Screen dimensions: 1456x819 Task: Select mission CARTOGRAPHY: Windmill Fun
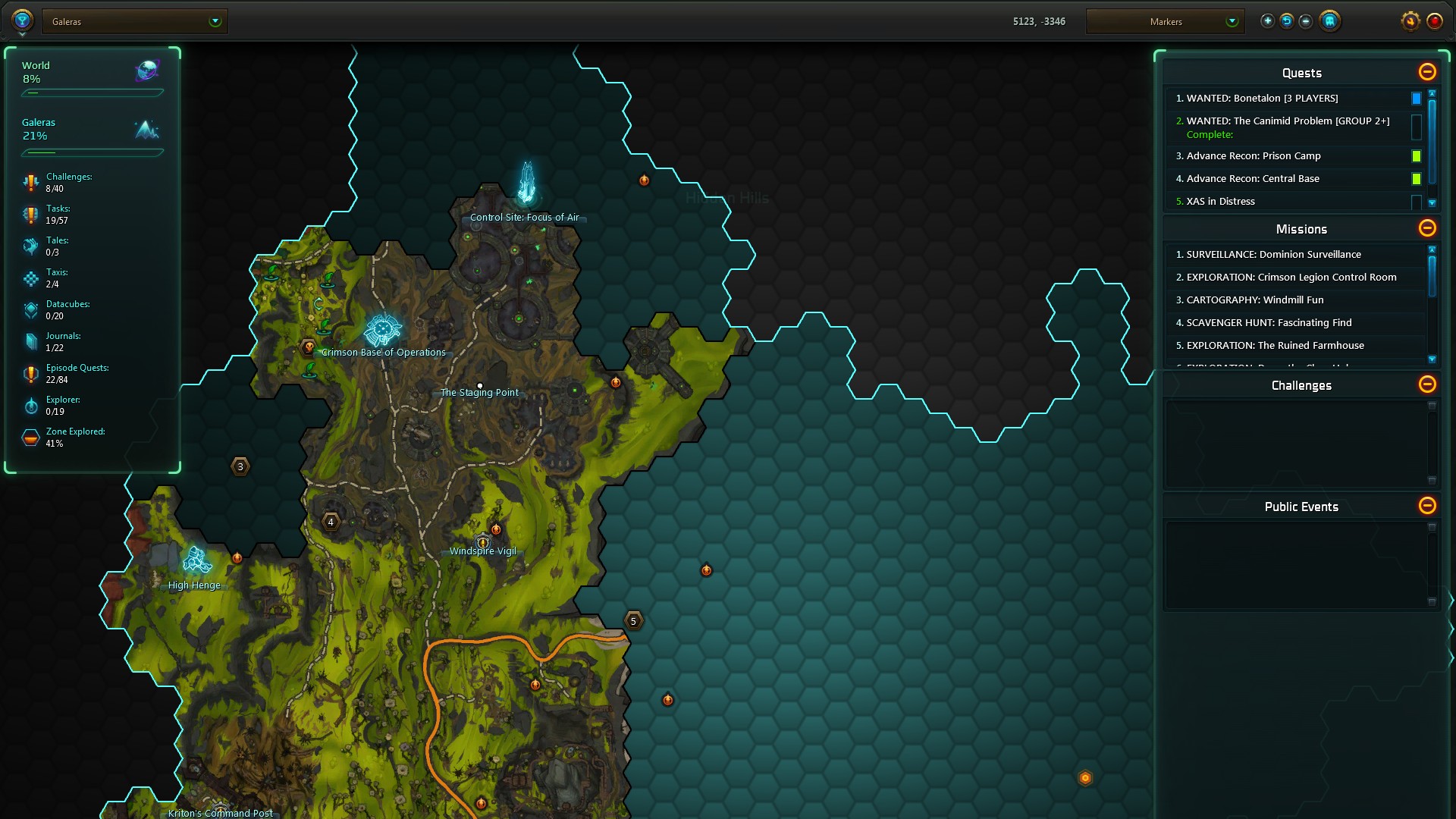tap(1295, 300)
